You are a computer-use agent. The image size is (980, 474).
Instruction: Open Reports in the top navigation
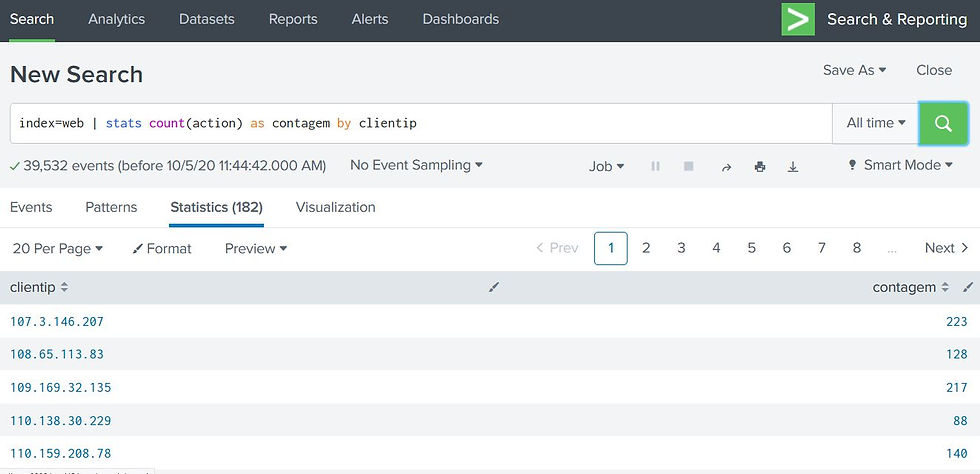click(x=293, y=19)
